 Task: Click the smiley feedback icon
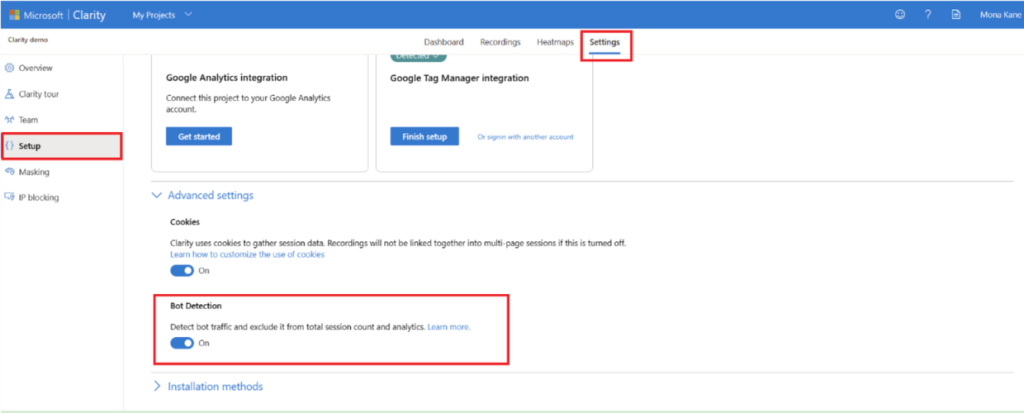(x=899, y=15)
